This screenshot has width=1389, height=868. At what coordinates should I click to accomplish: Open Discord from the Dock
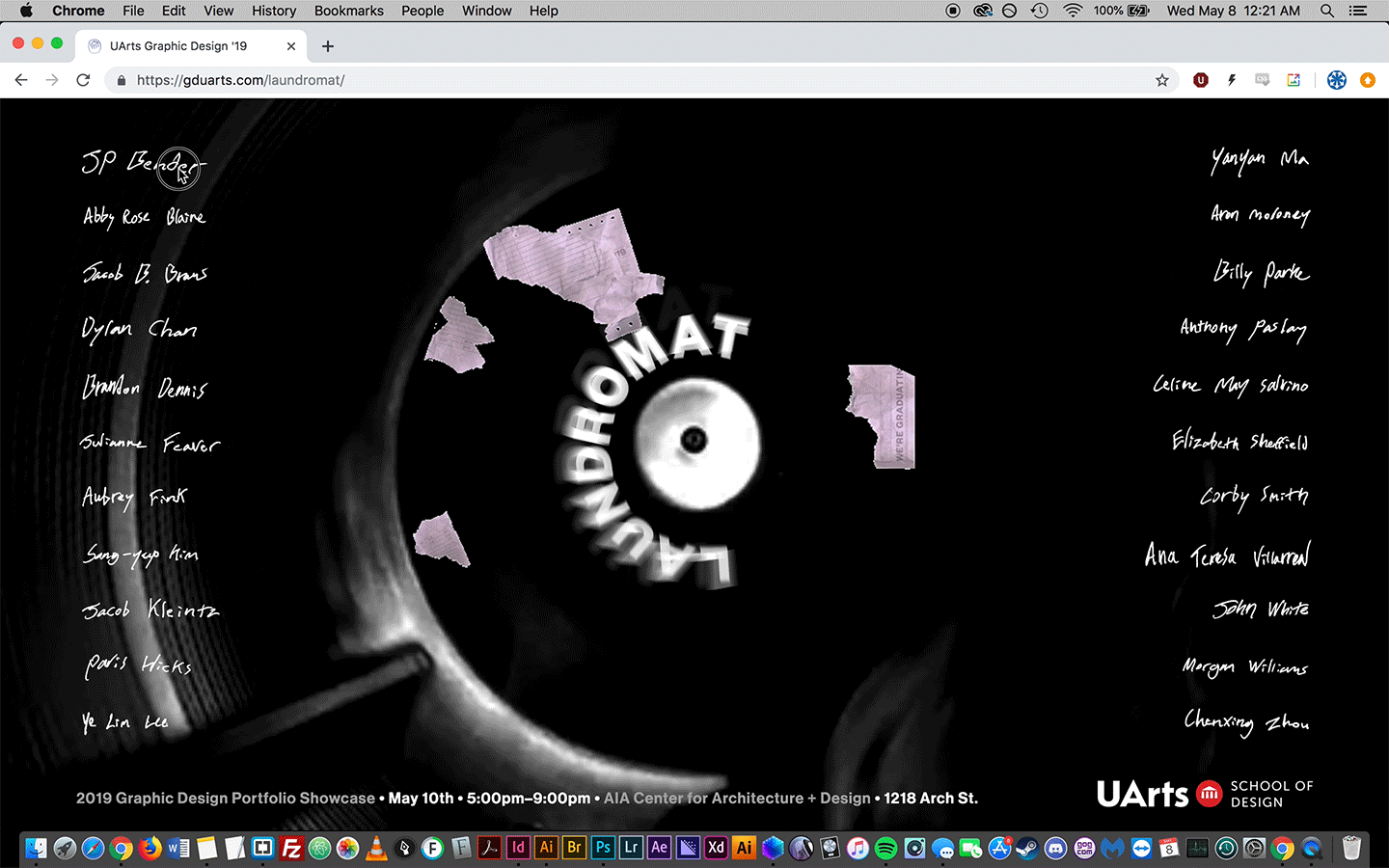[x=1056, y=848]
